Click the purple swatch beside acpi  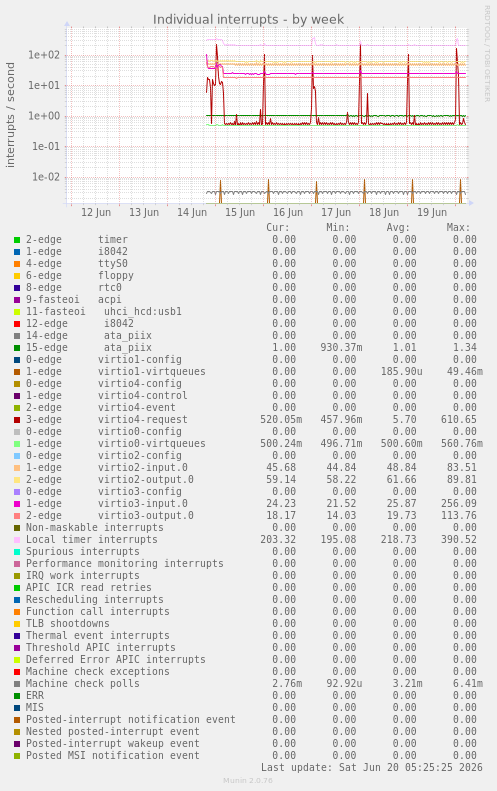click(x=17, y=300)
